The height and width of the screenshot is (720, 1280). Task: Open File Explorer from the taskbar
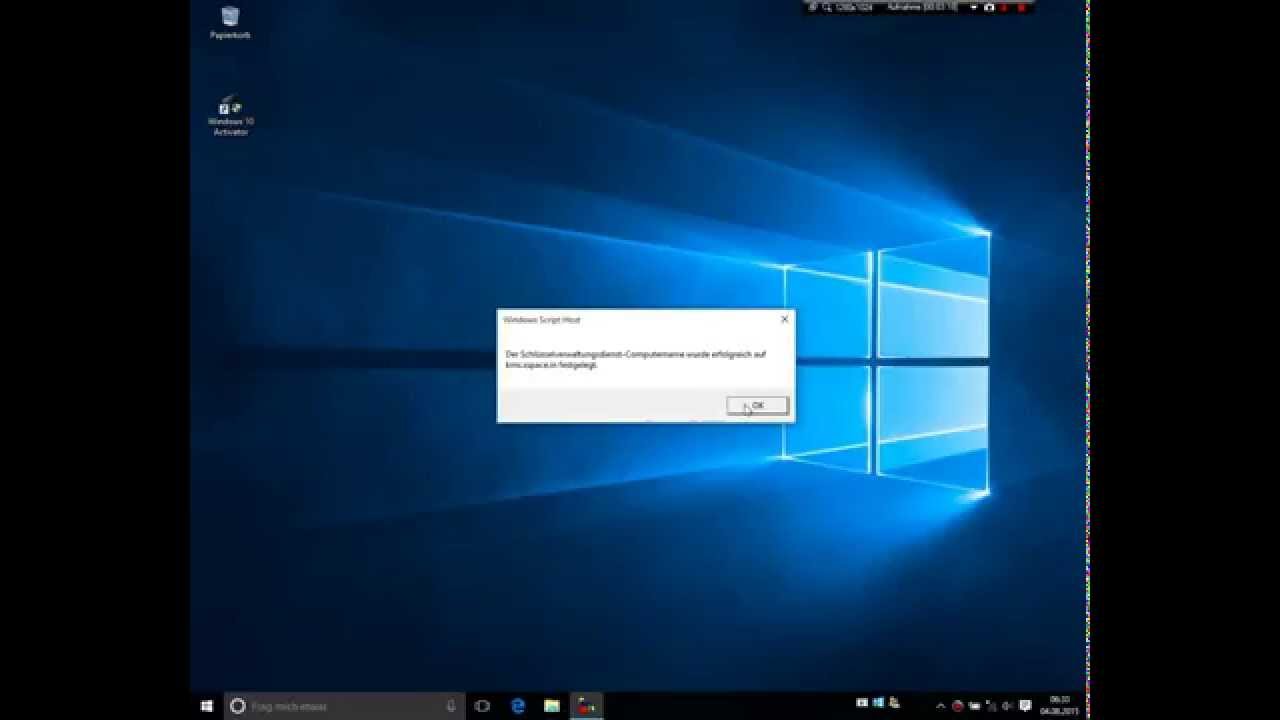tap(552, 706)
